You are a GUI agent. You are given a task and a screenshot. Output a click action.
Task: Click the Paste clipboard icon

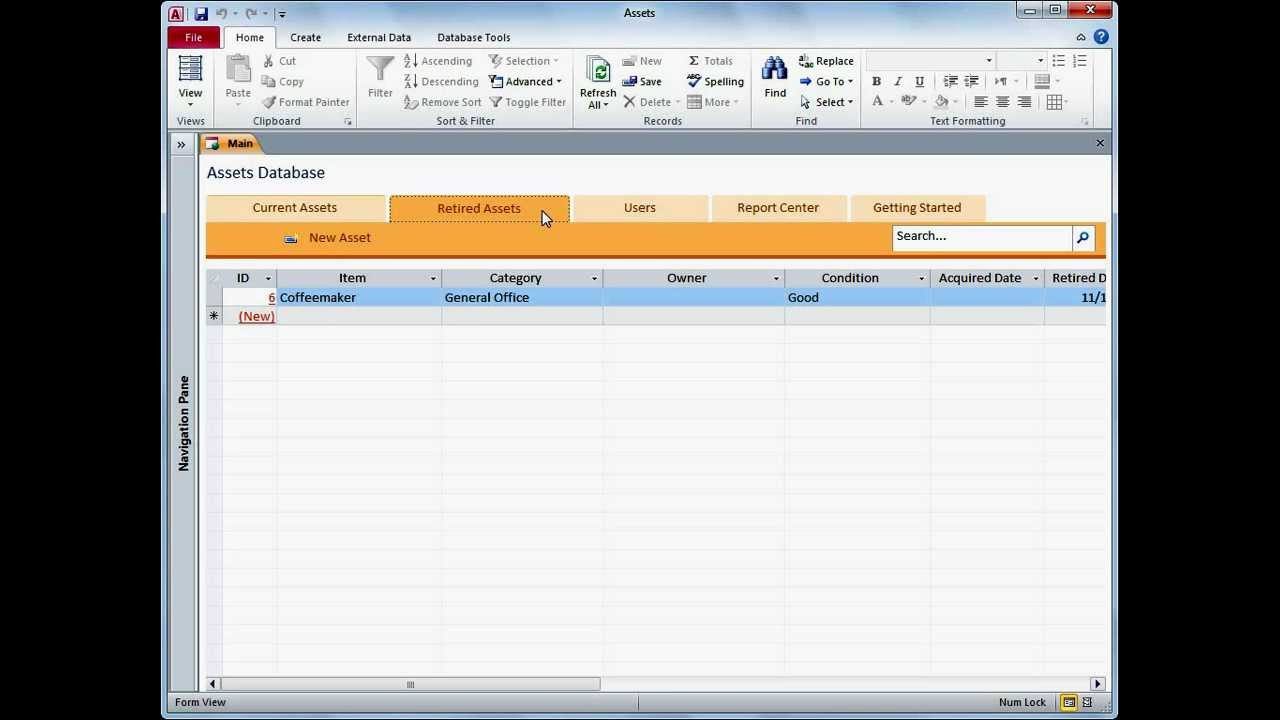(x=238, y=71)
